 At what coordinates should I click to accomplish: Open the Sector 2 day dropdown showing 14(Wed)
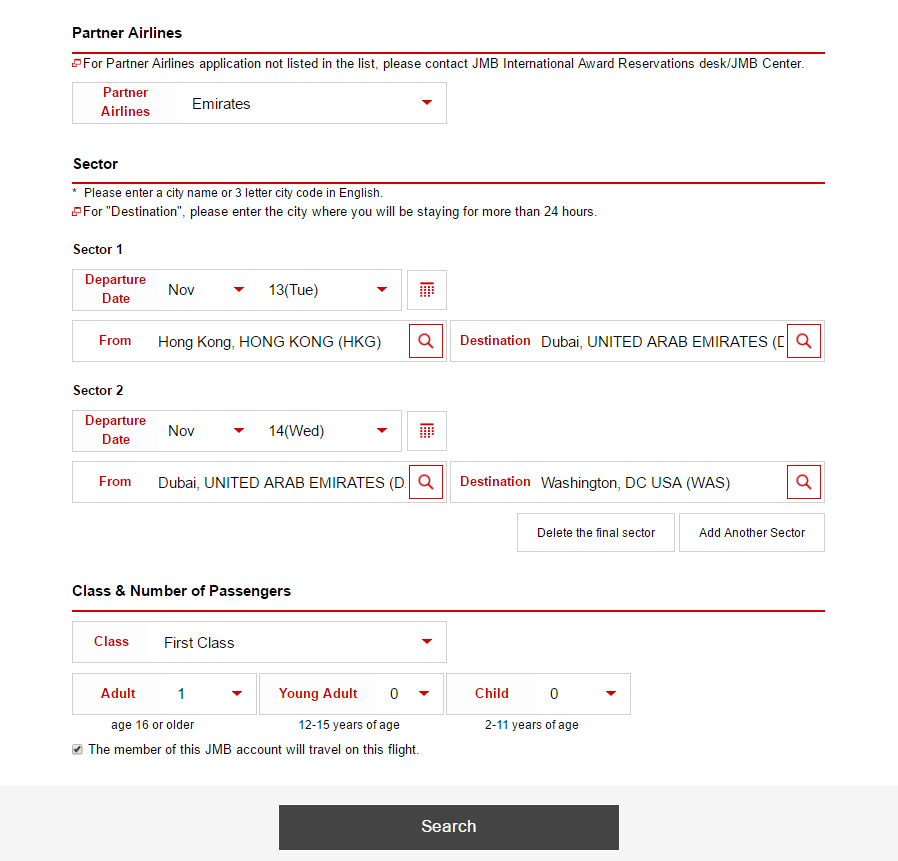[x=328, y=431]
